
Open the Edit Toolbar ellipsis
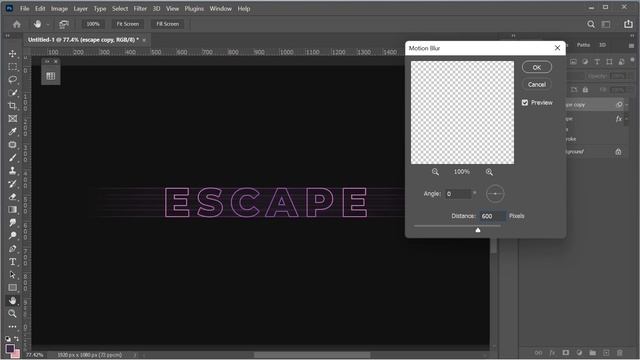point(12,327)
